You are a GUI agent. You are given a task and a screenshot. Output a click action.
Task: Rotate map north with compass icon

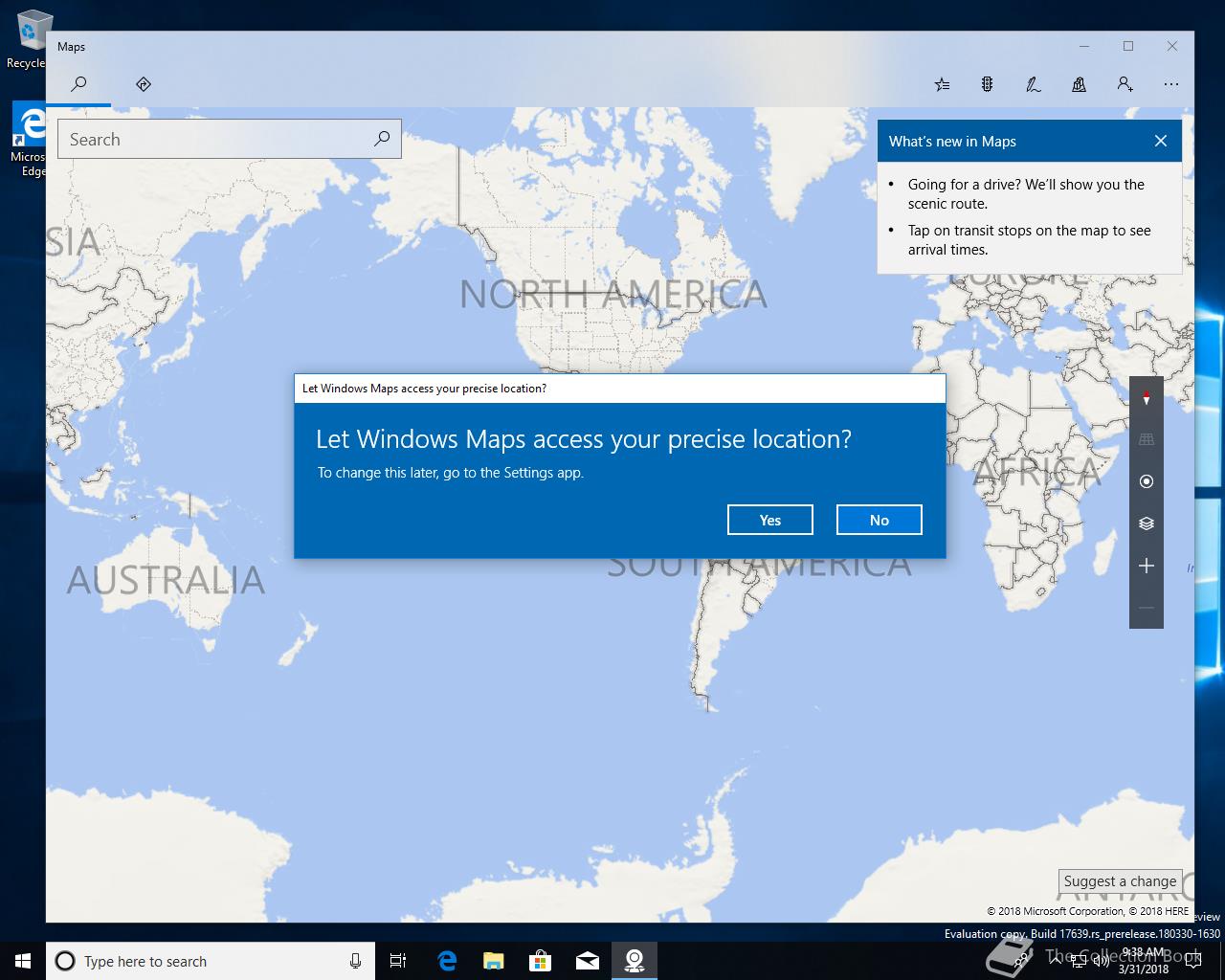point(1147,397)
